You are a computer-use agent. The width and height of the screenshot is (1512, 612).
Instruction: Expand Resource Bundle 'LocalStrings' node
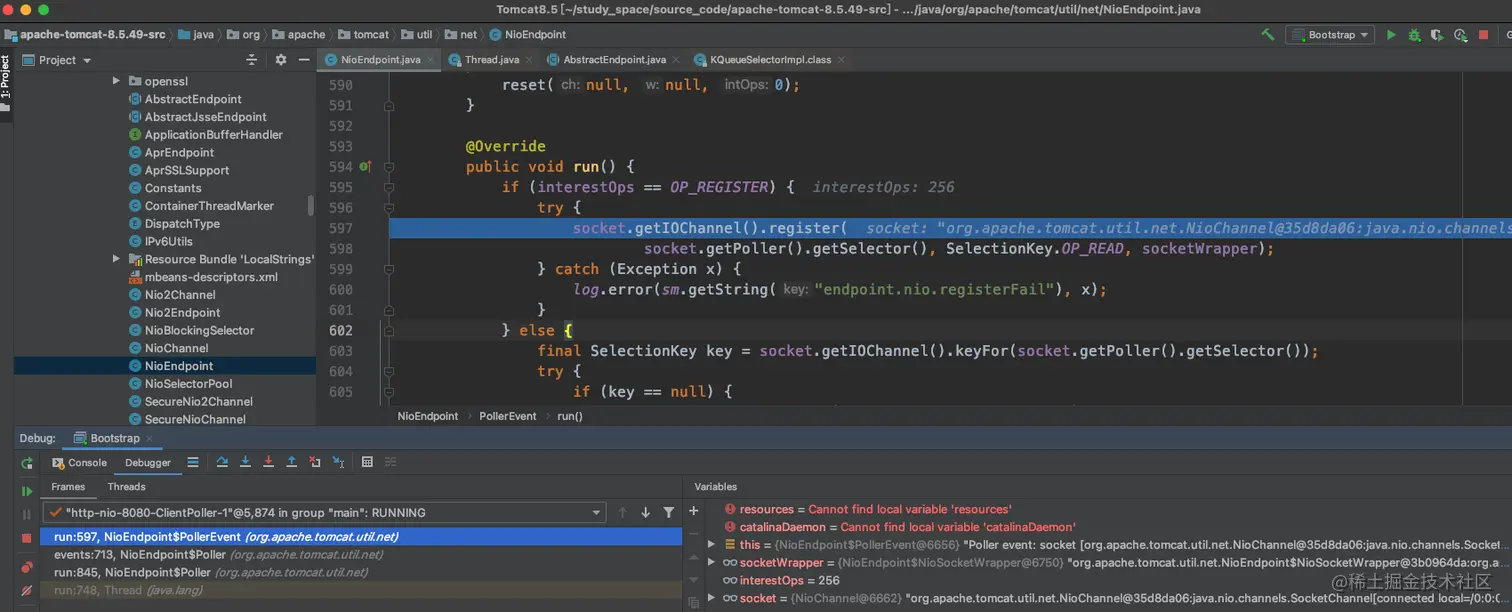117,259
